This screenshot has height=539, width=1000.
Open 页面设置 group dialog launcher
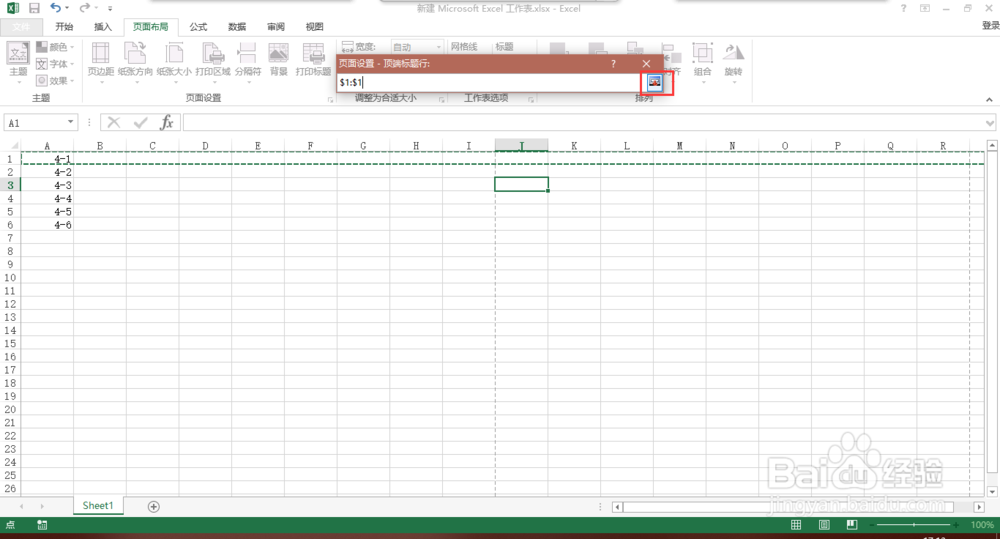(330, 100)
